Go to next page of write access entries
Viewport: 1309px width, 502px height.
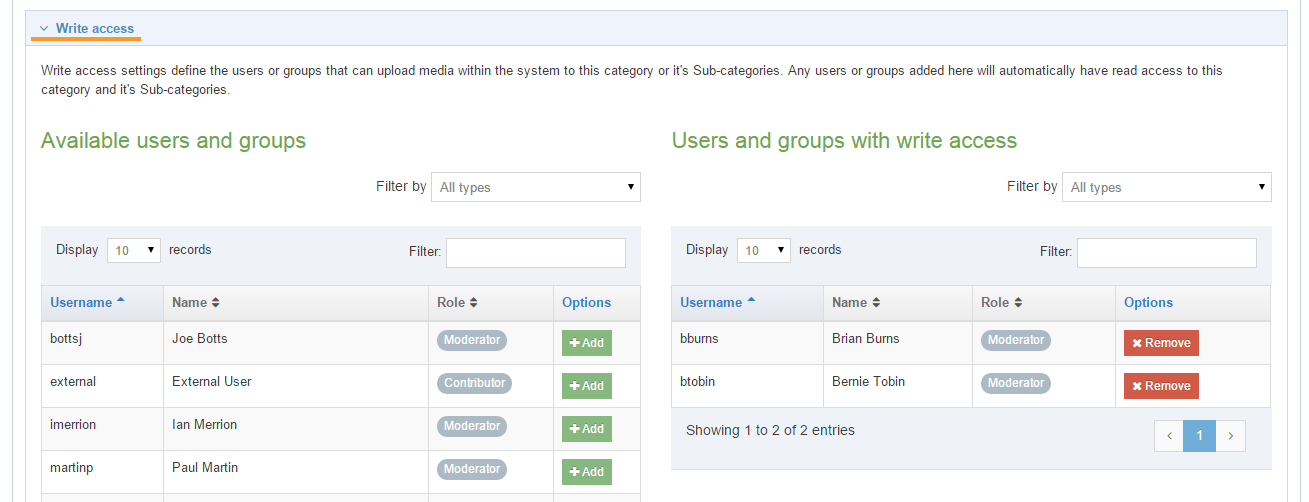pos(1231,435)
